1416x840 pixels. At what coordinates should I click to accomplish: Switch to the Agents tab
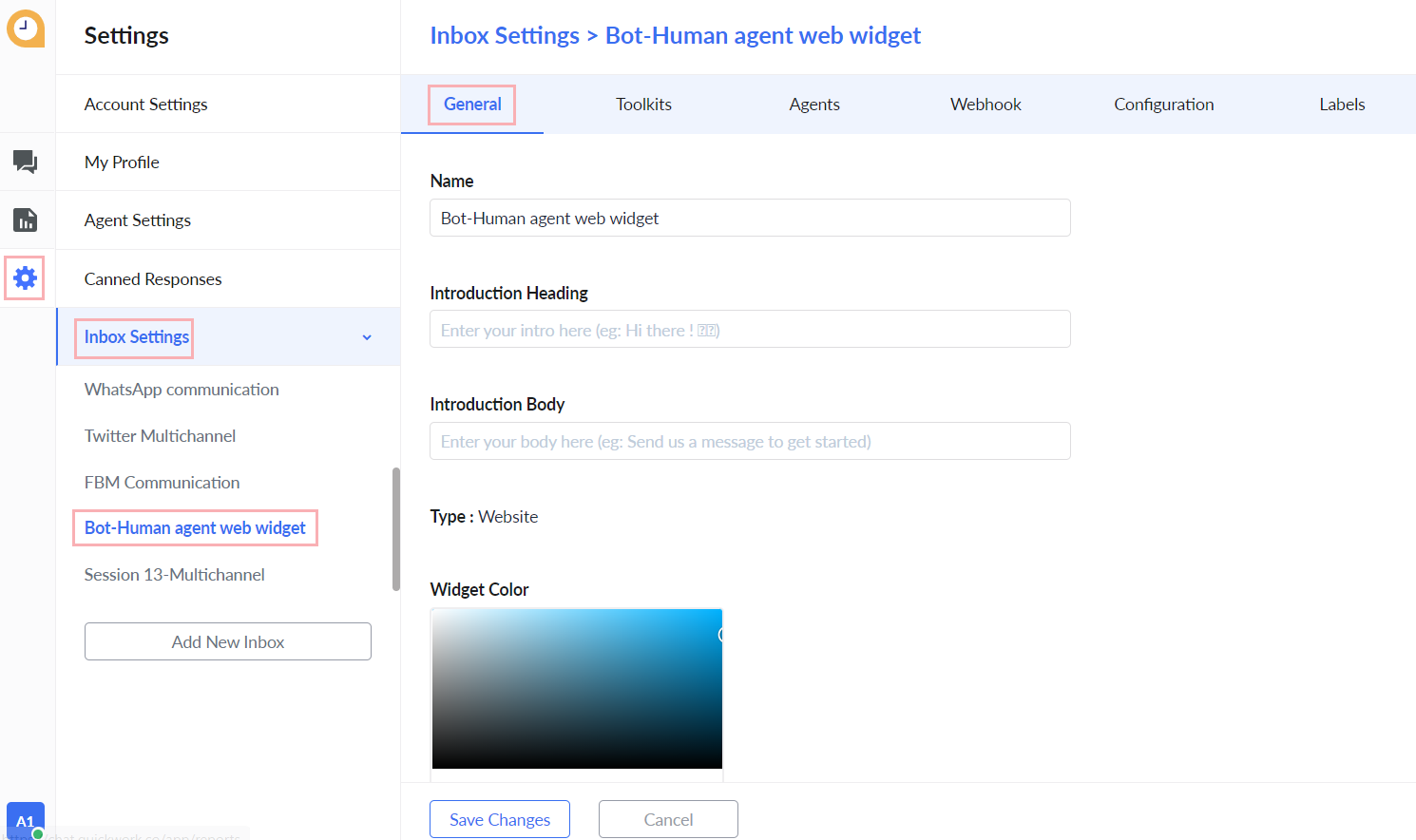tap(814, 105)
